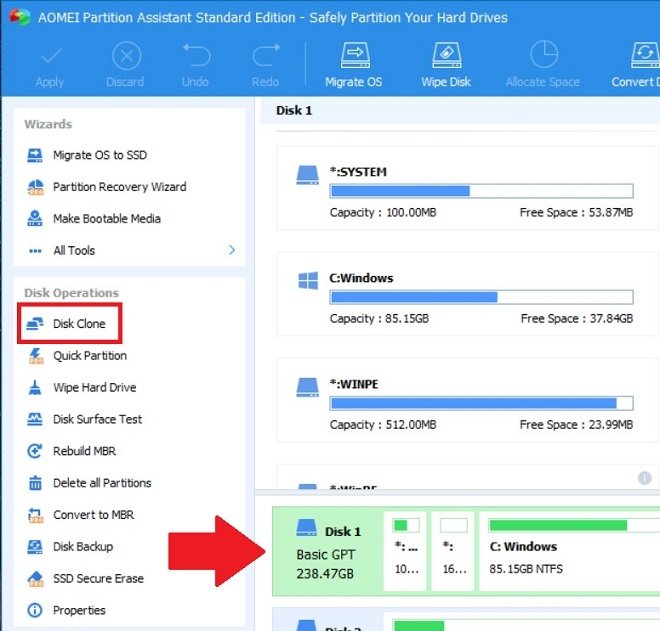The height and width of the screenshot is (631, 660).
Task: Click the Undo arrow in toolbar
Action: (x=196, y=56)
